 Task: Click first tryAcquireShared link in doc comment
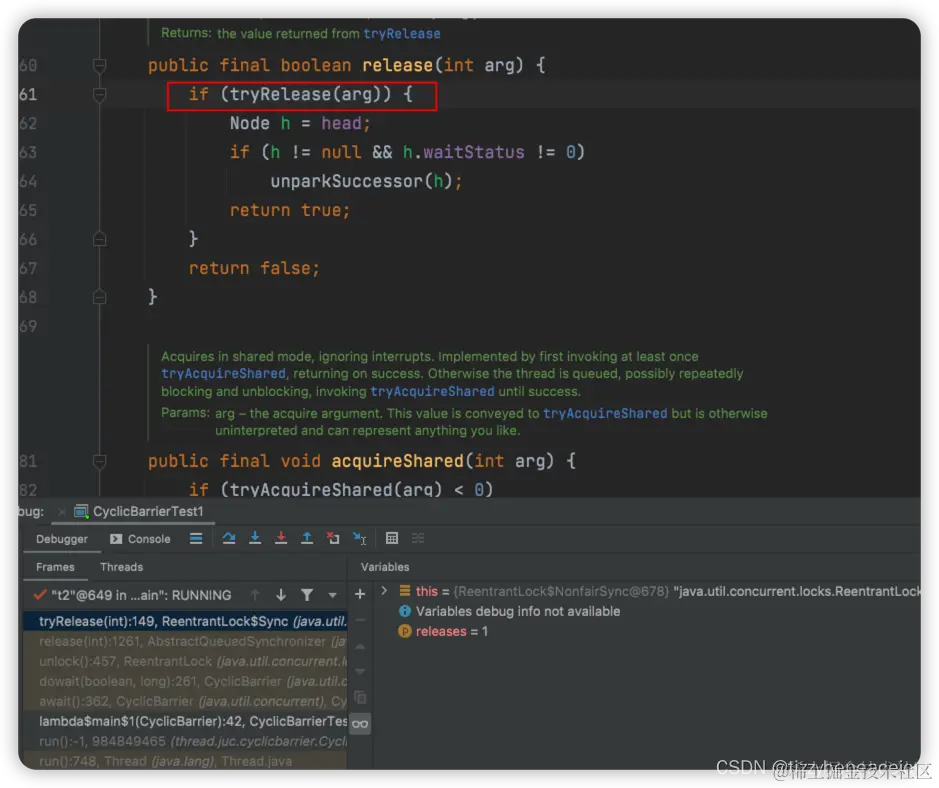[x=223, y=374]
